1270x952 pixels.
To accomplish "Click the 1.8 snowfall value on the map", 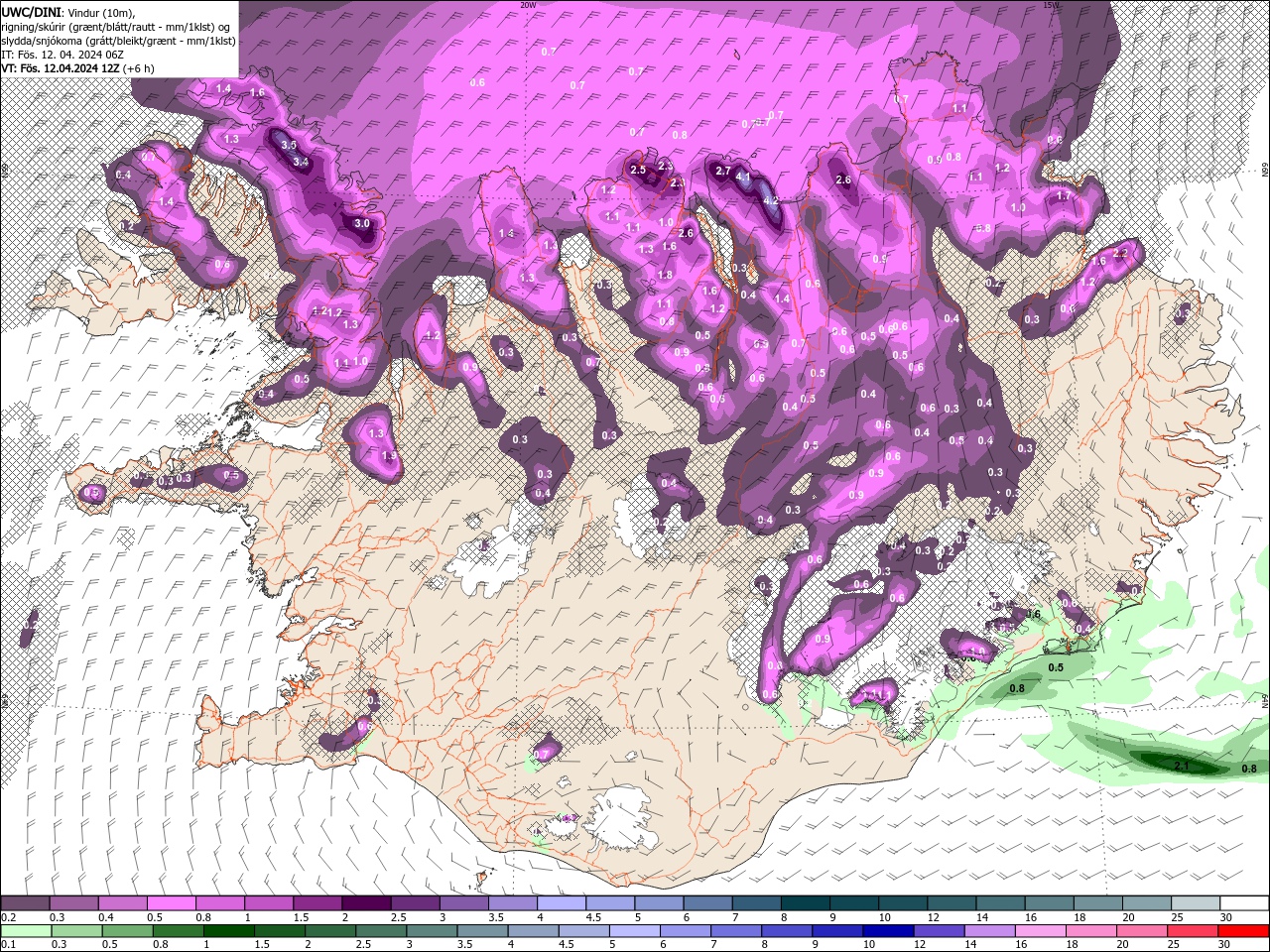I will tap(665, 275).
